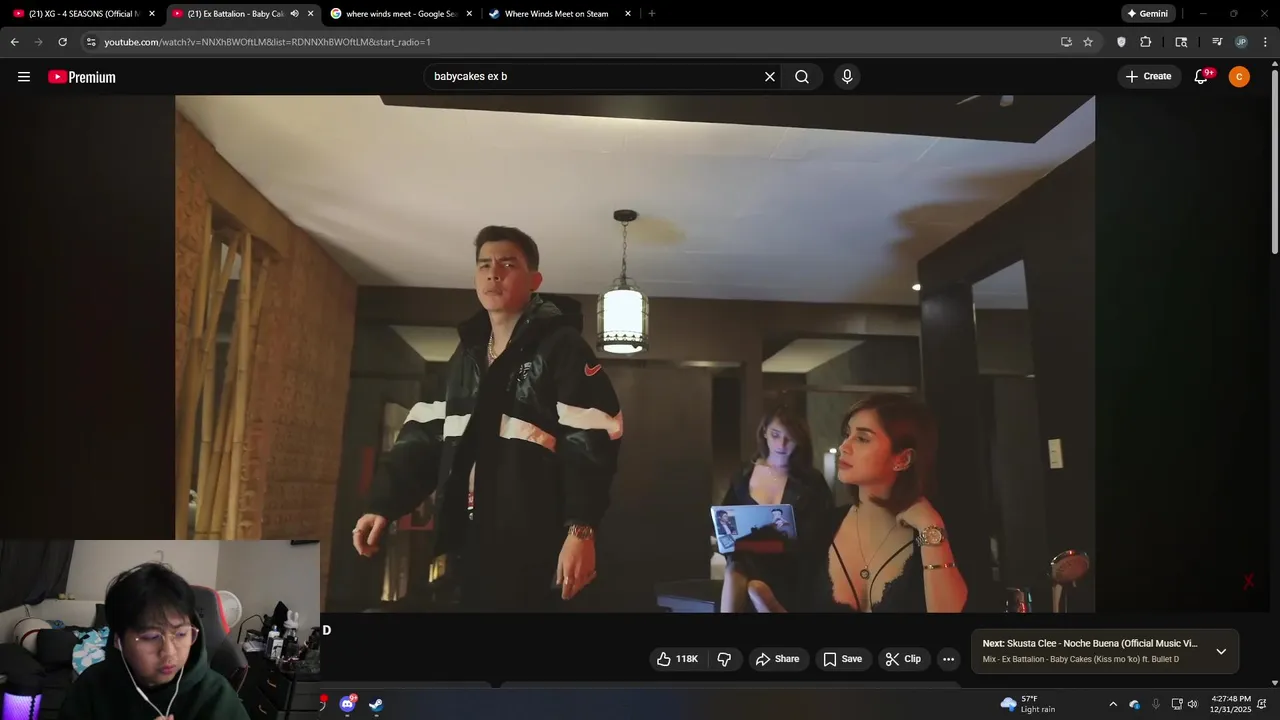
Task: Click the Create button
Action: pyautogui.click(x=1148, y=77)
